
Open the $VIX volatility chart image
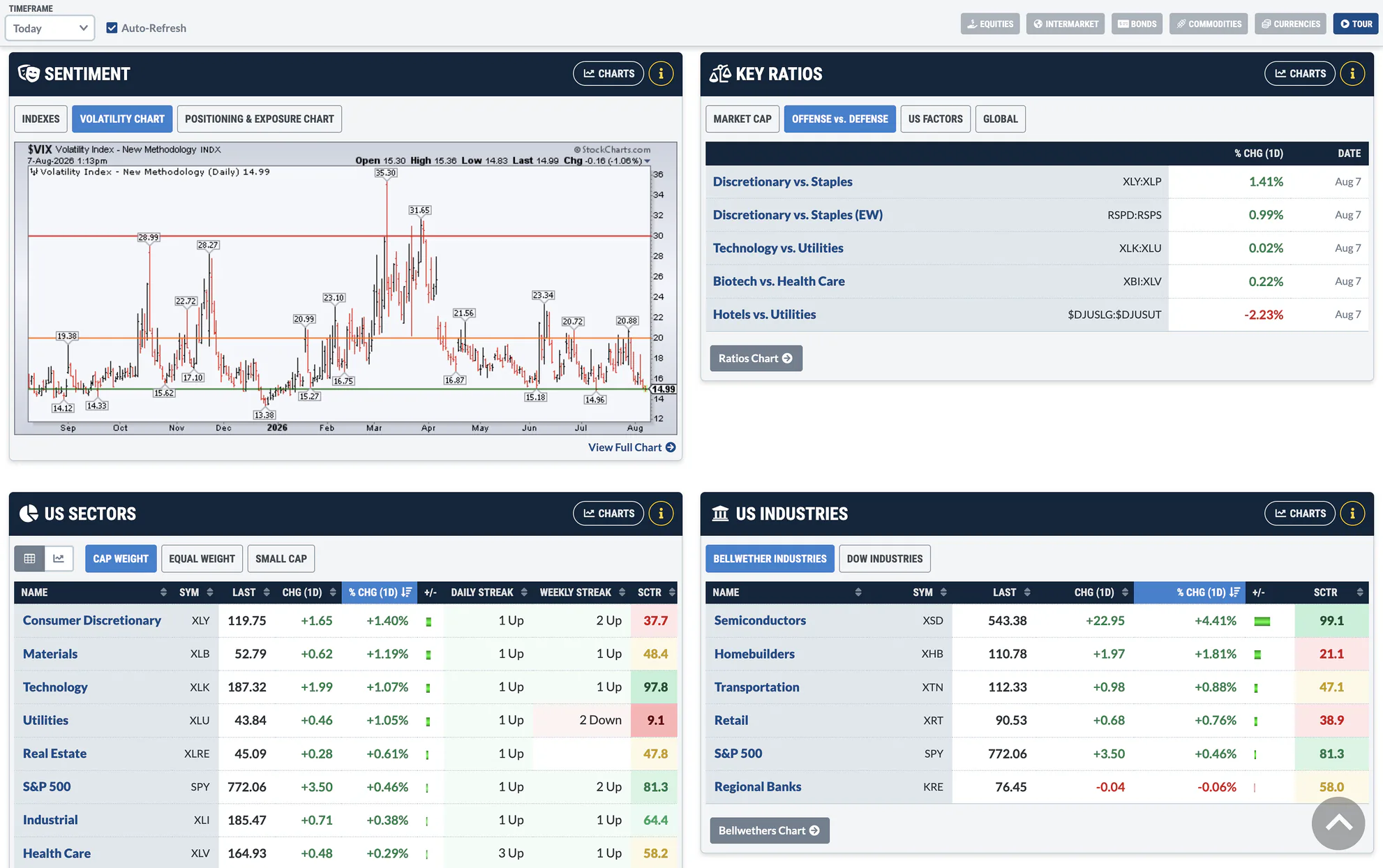[x=345, y=288]
